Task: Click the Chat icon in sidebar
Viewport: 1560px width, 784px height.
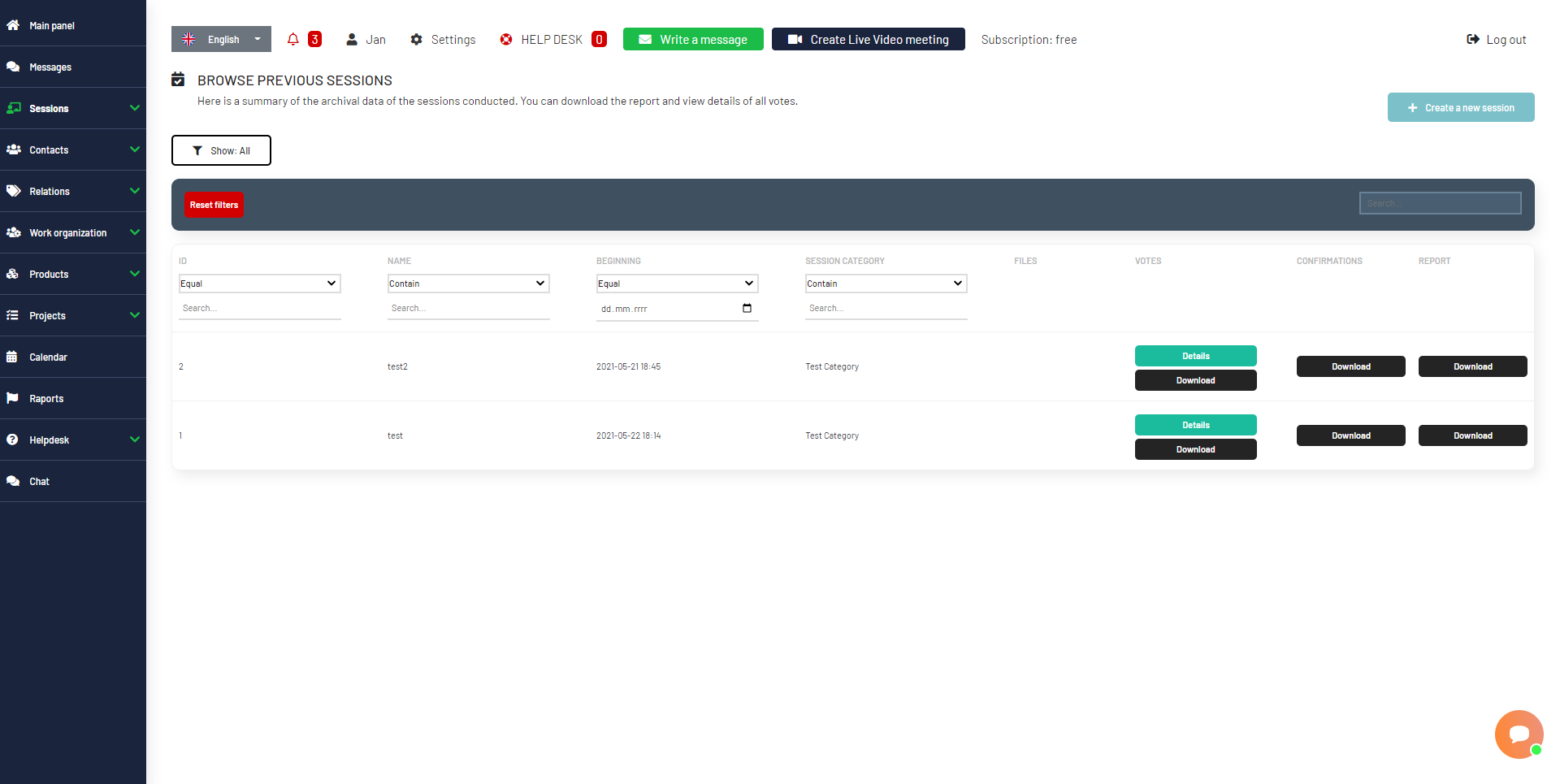Action: [x=14, y=481]
